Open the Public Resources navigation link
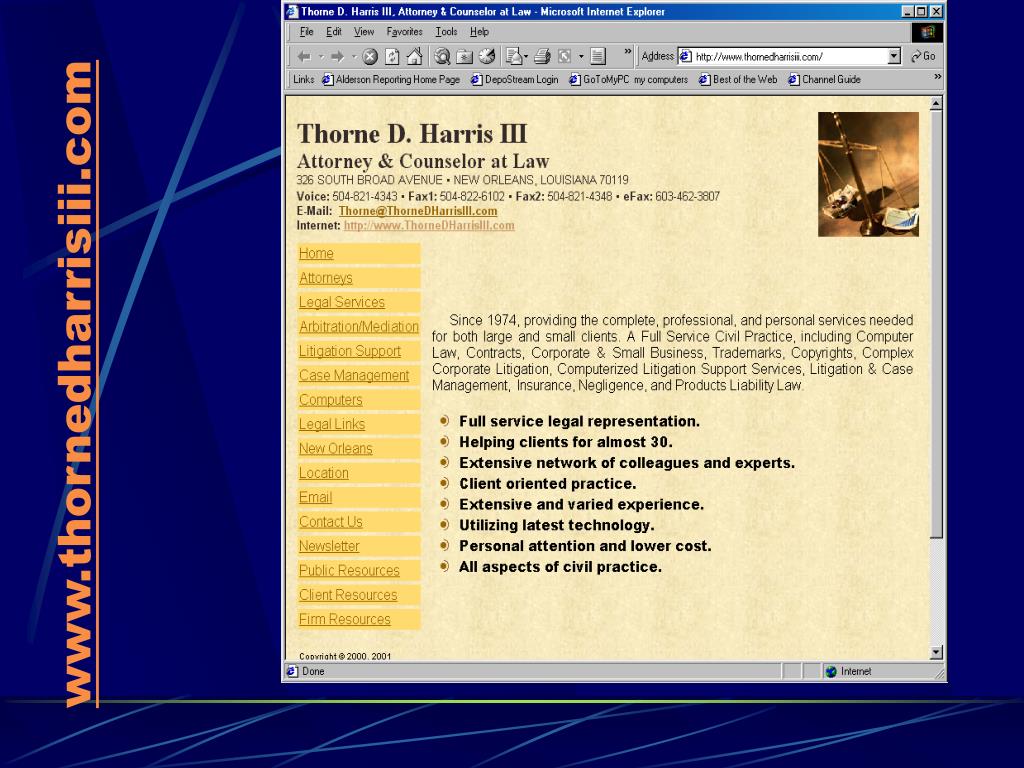Viewport: 1024px width, 768px height. click(349, 571)
